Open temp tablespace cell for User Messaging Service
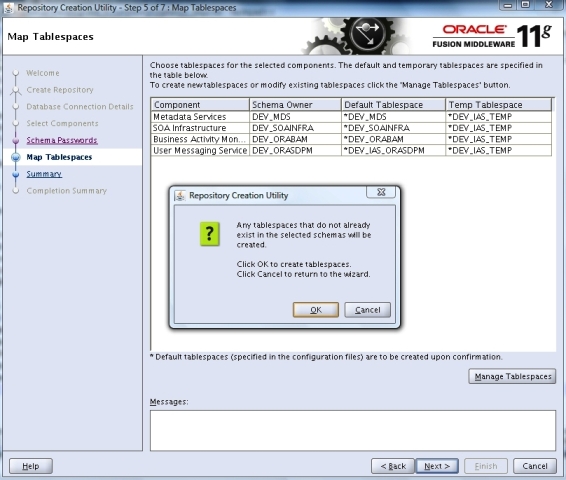The height and width of the screenshot is (480, 566). (498, 150)
